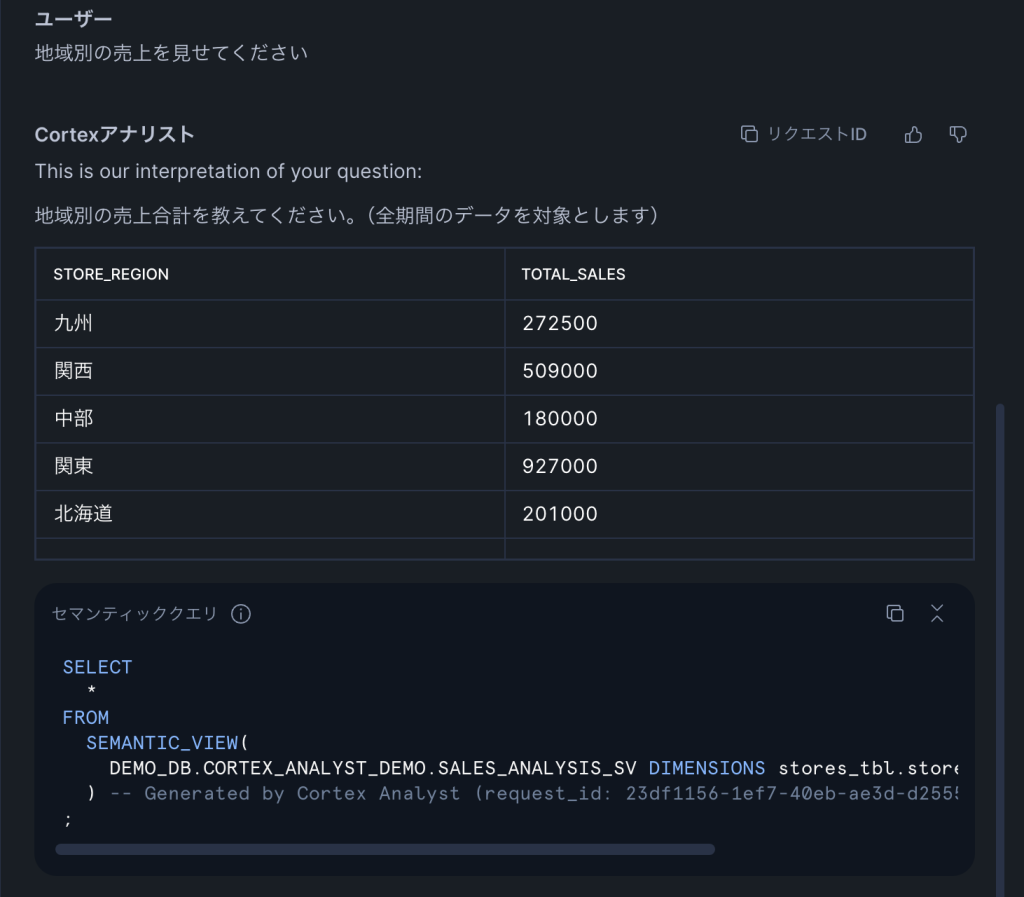Image resolution: width=1024 pixels, height=897 pixels.
Task: Click the horizontal scrollbar under the SQL code
Action: (385, 849)
